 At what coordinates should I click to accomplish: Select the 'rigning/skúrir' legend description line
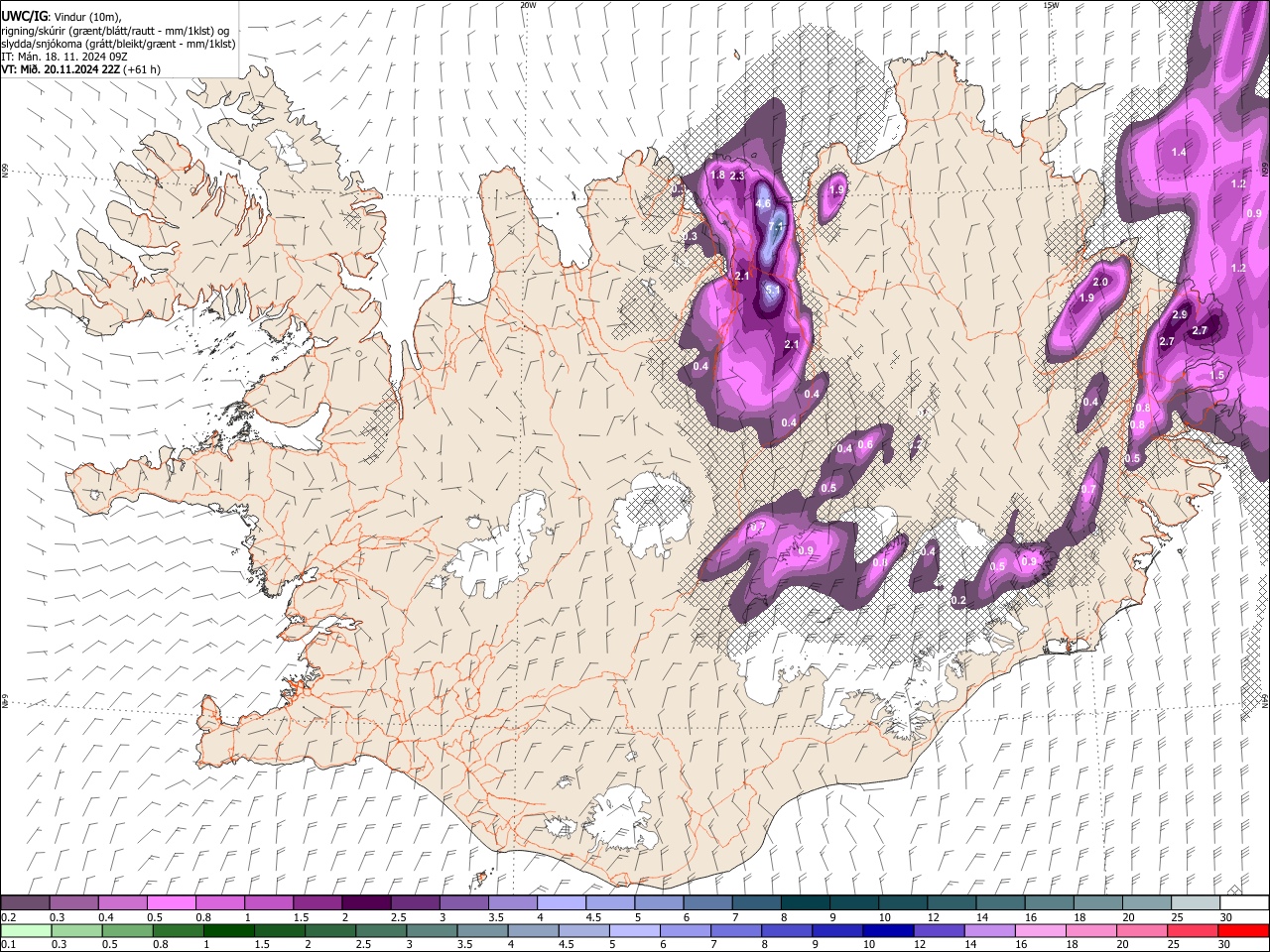click(x=116, y=31)
